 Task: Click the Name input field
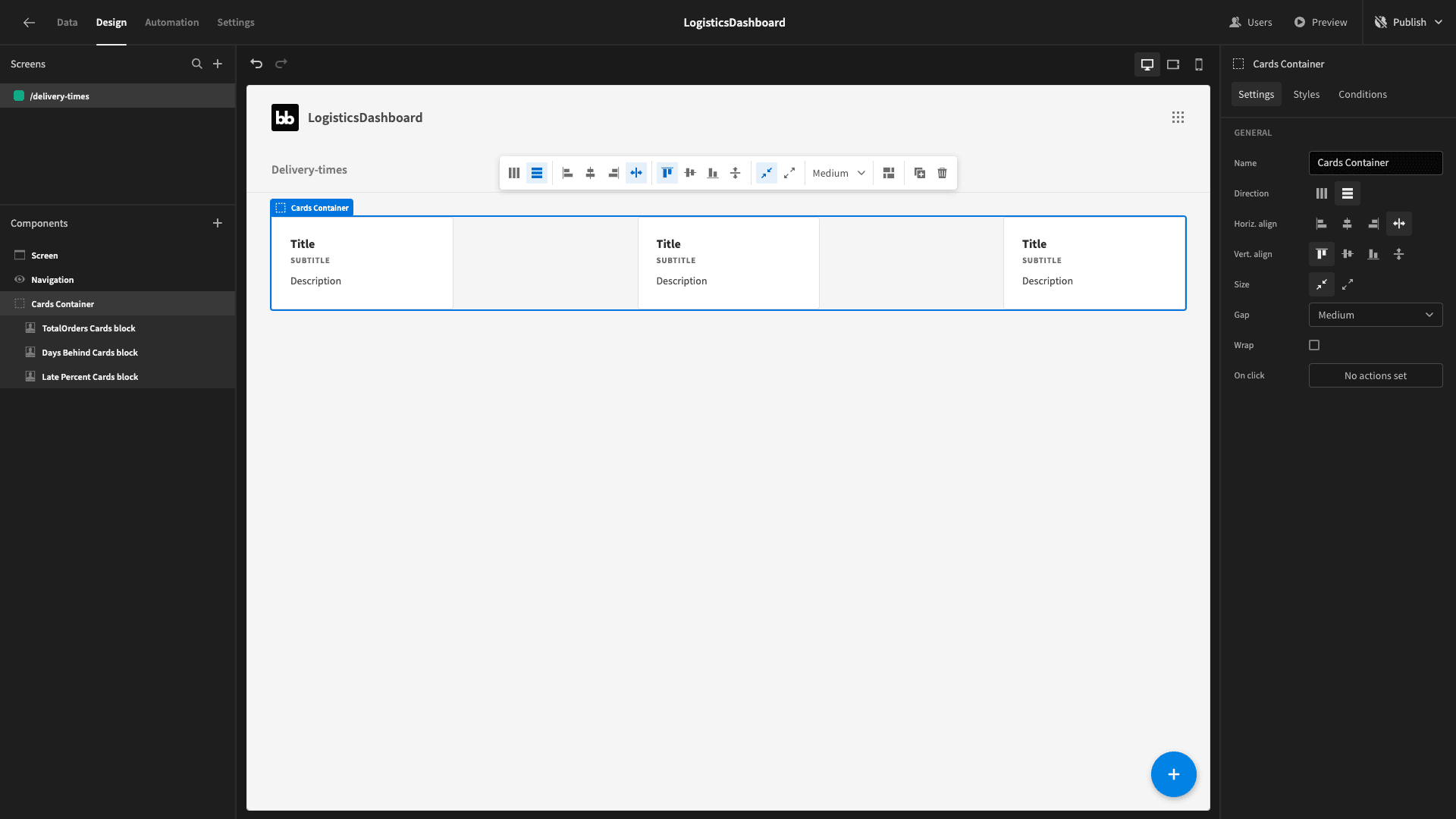1376,163
